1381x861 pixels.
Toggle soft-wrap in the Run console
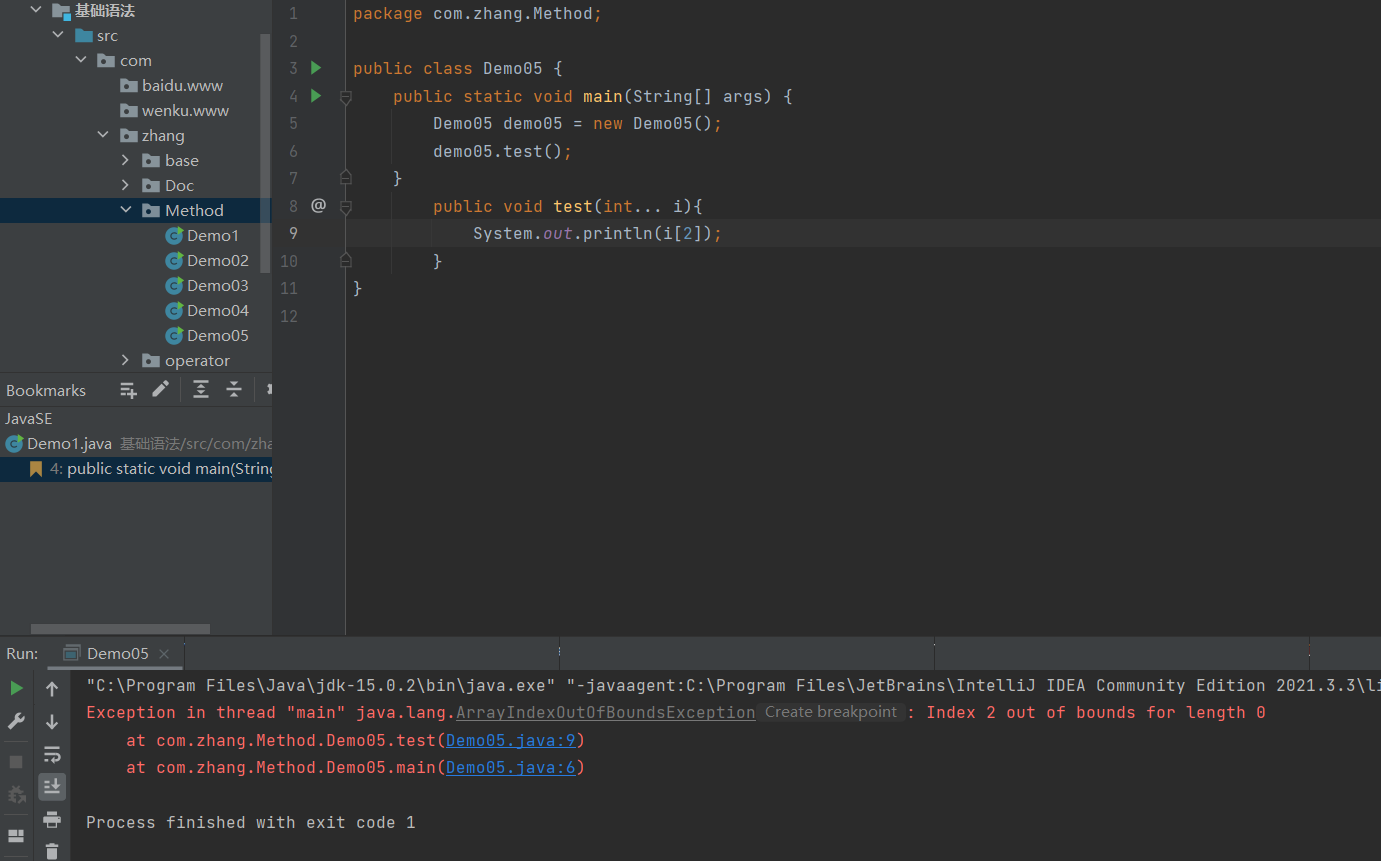(x=52, y=755)
